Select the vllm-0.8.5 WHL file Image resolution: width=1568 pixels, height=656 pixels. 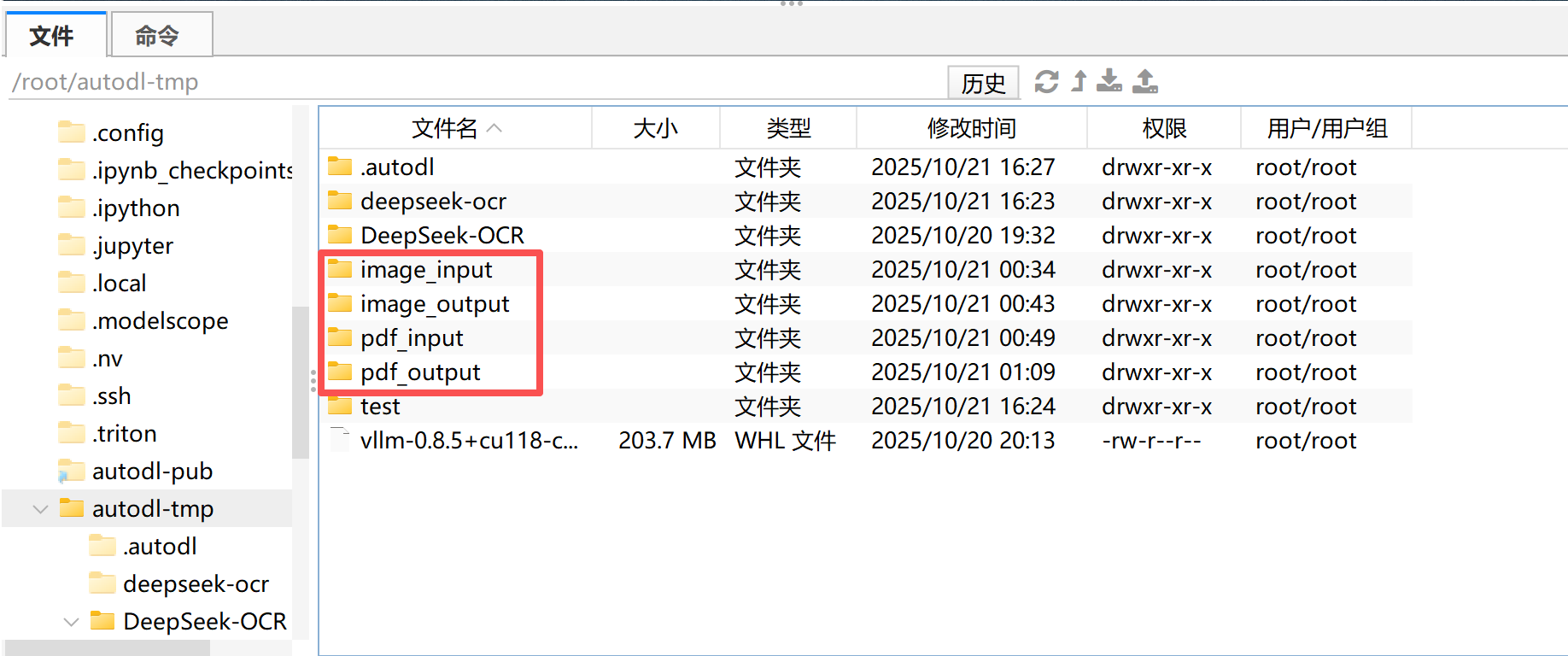470,440
